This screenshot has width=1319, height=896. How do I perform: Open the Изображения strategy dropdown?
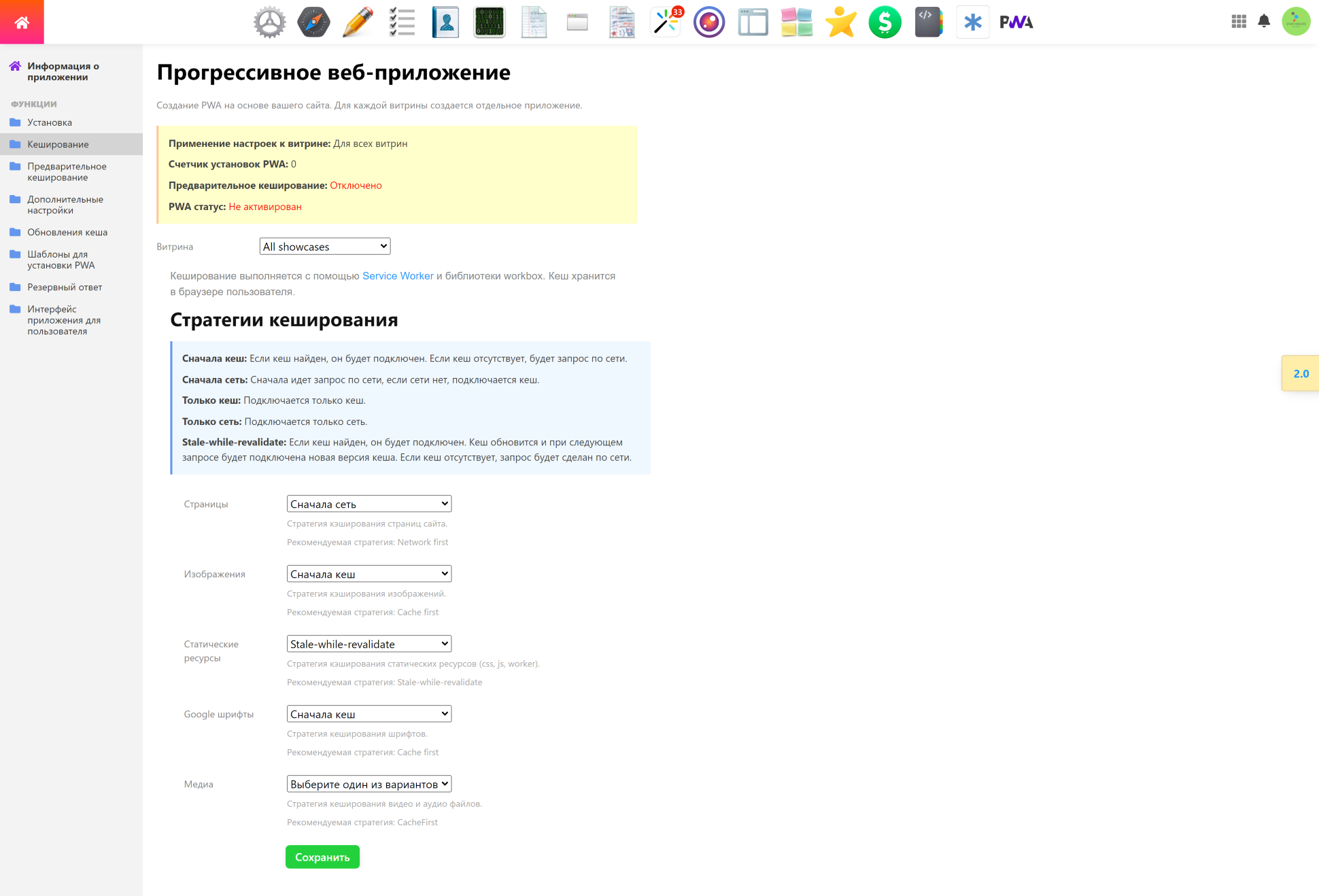369,574
